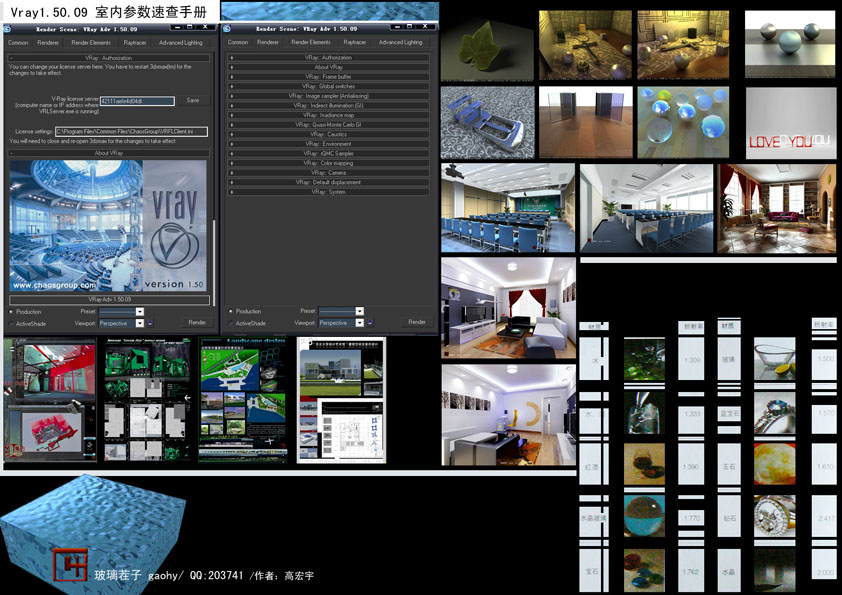
Task: Toggle the viewport lock icon in the license window
Action: [150, 323]
